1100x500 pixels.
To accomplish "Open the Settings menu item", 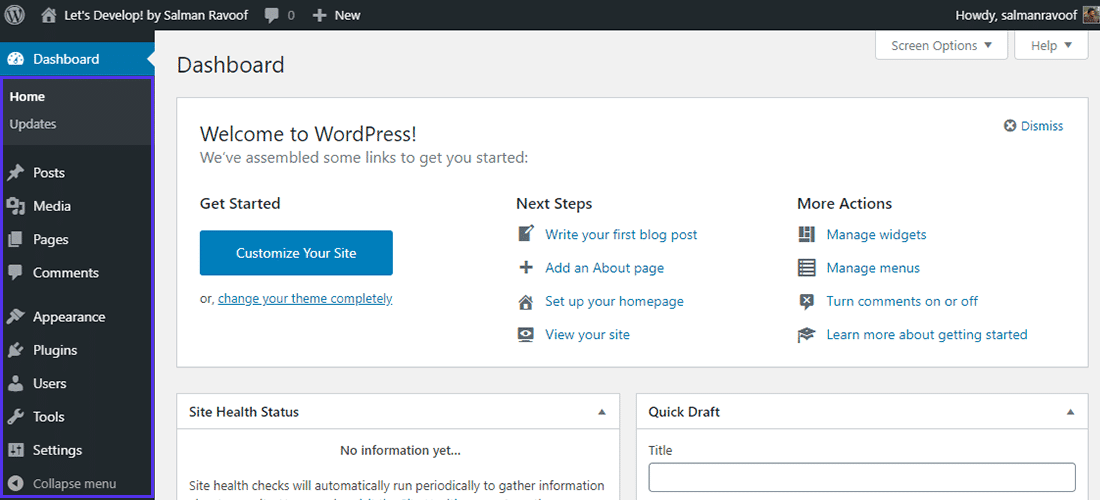I will (x=57, y=450).
